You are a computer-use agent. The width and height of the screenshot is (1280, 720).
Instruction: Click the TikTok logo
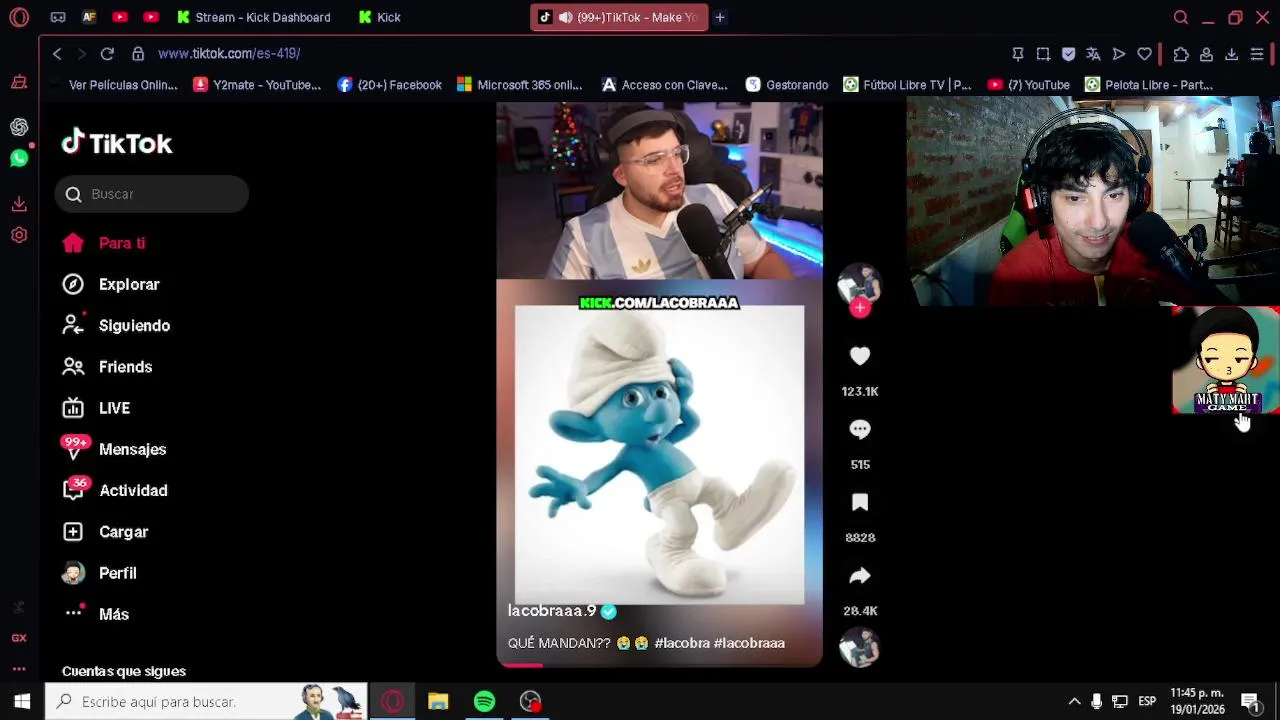117,144
